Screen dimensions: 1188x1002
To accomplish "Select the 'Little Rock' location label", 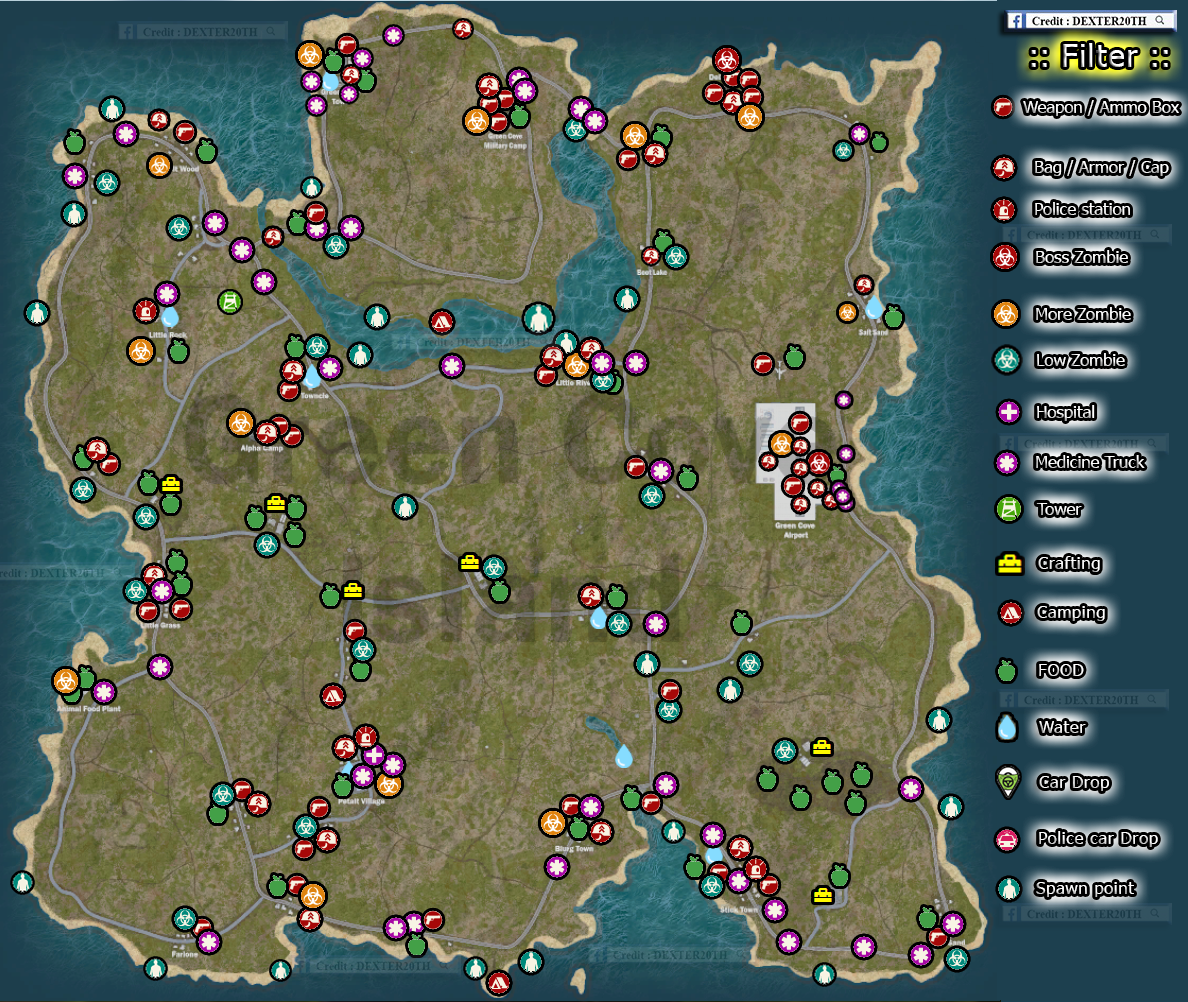I will click(x=167, y=334).
